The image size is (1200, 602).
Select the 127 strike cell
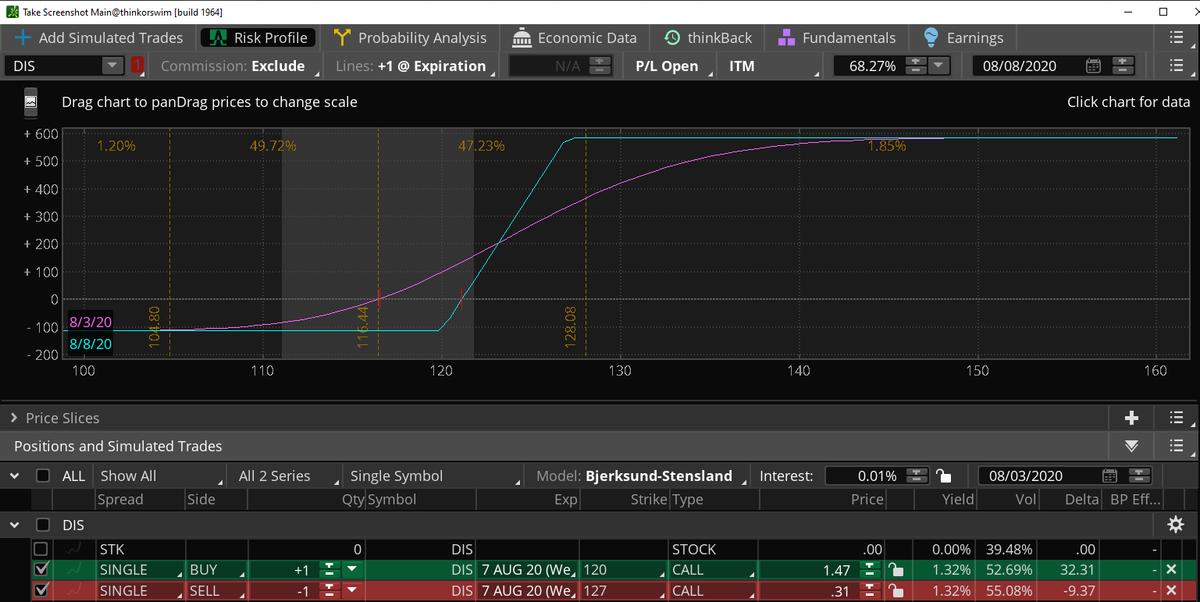(x=623, y=591)
